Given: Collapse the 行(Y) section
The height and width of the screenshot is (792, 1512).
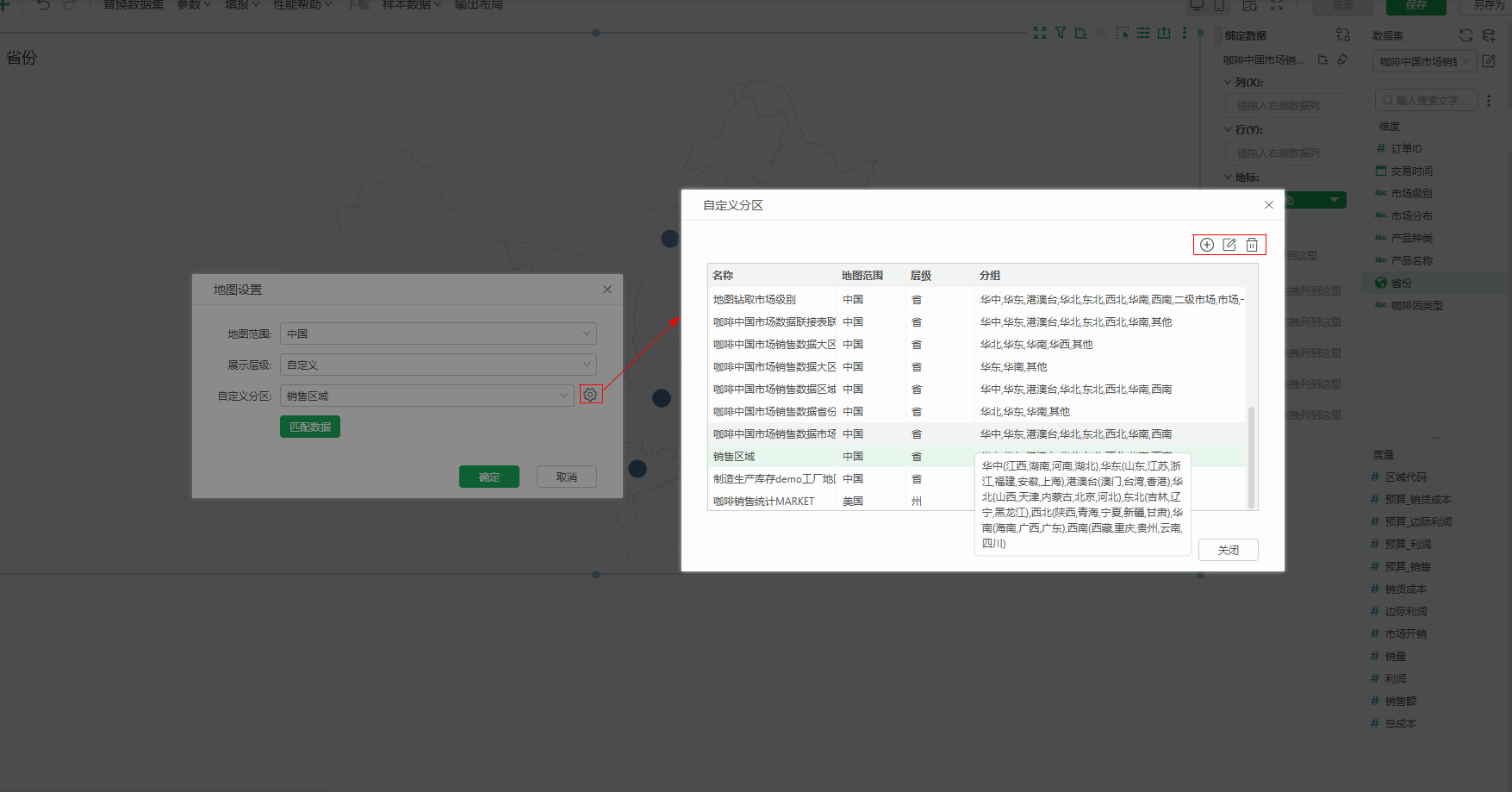Looking at the screenshot, I should pyautogui.click(x=1228, y=130).
